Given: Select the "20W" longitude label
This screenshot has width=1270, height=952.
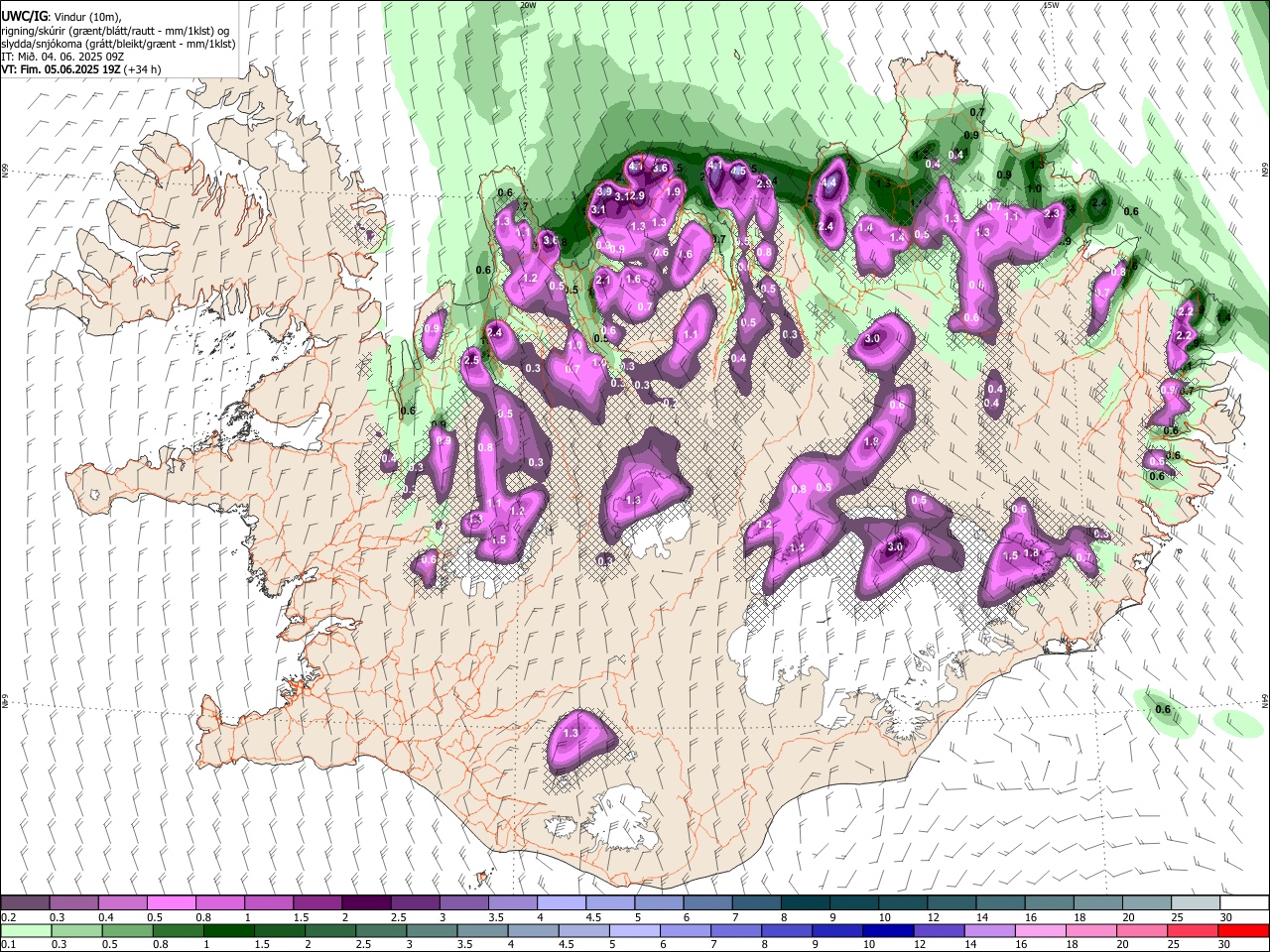Looking at the screenshot, I should 528,5.
